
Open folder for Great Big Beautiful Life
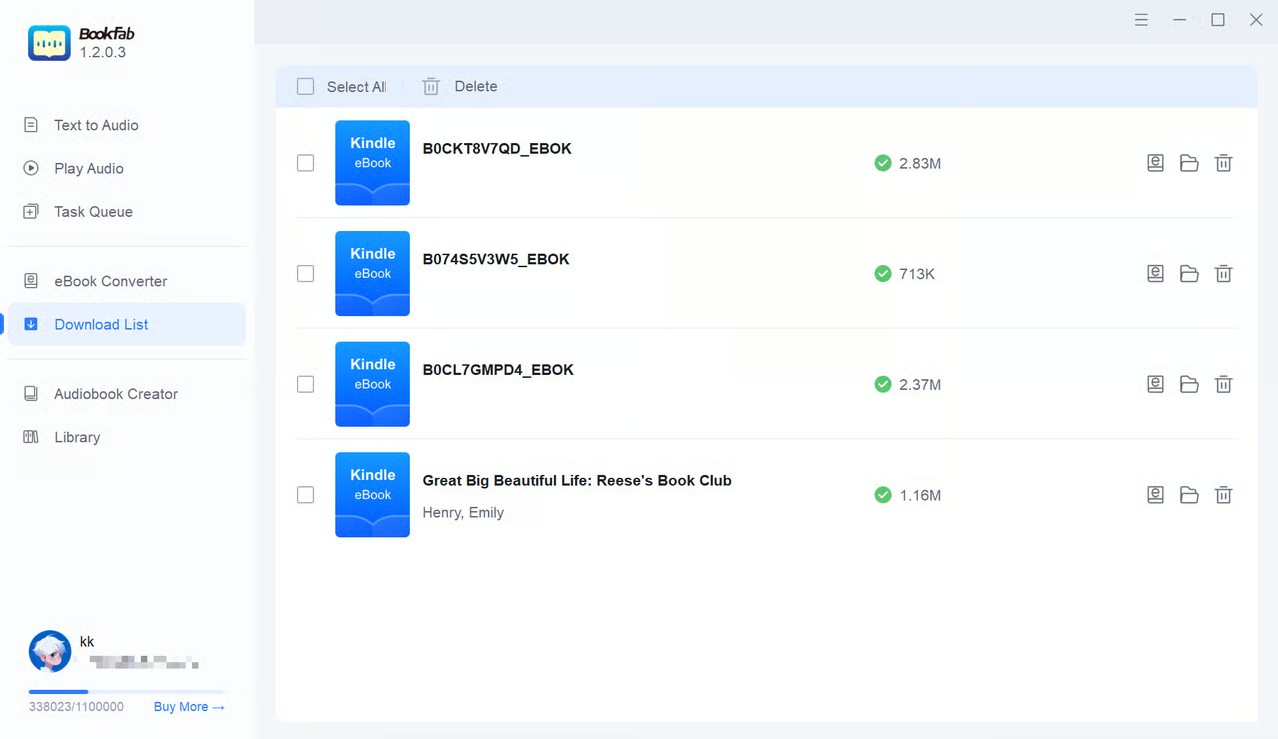(x=1189, y=495)
